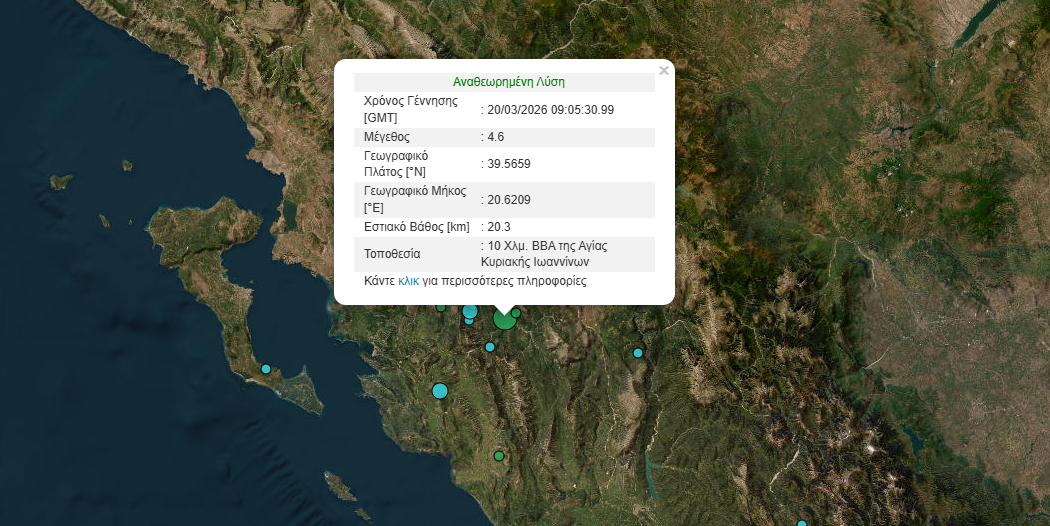The width and height of the screenshot is (1050, 526).
Task: Select the green marker partly hidden by popup's bottom edge
Action: click(441, 307)
